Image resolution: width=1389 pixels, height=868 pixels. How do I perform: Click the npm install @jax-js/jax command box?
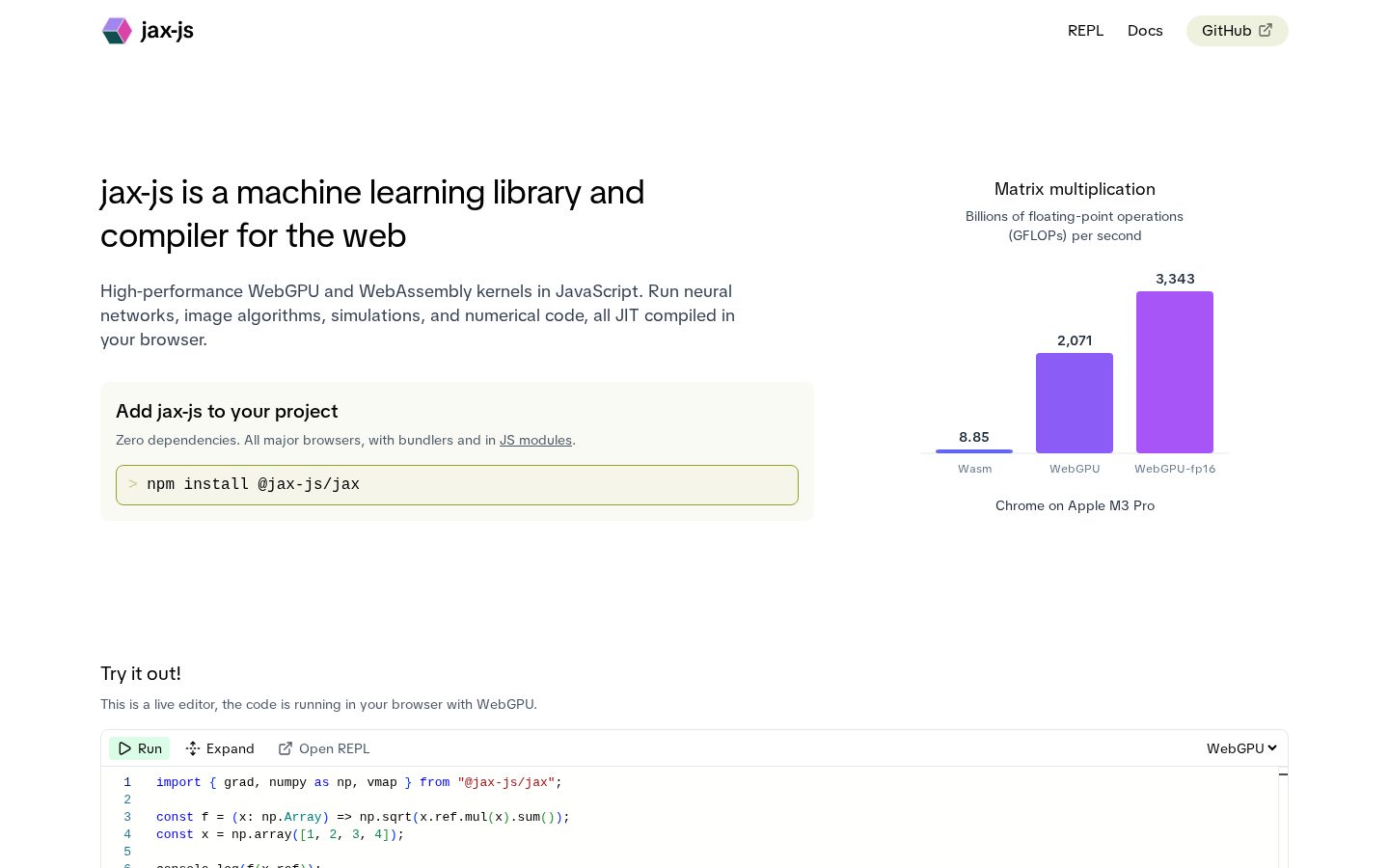tap(457, 485)
